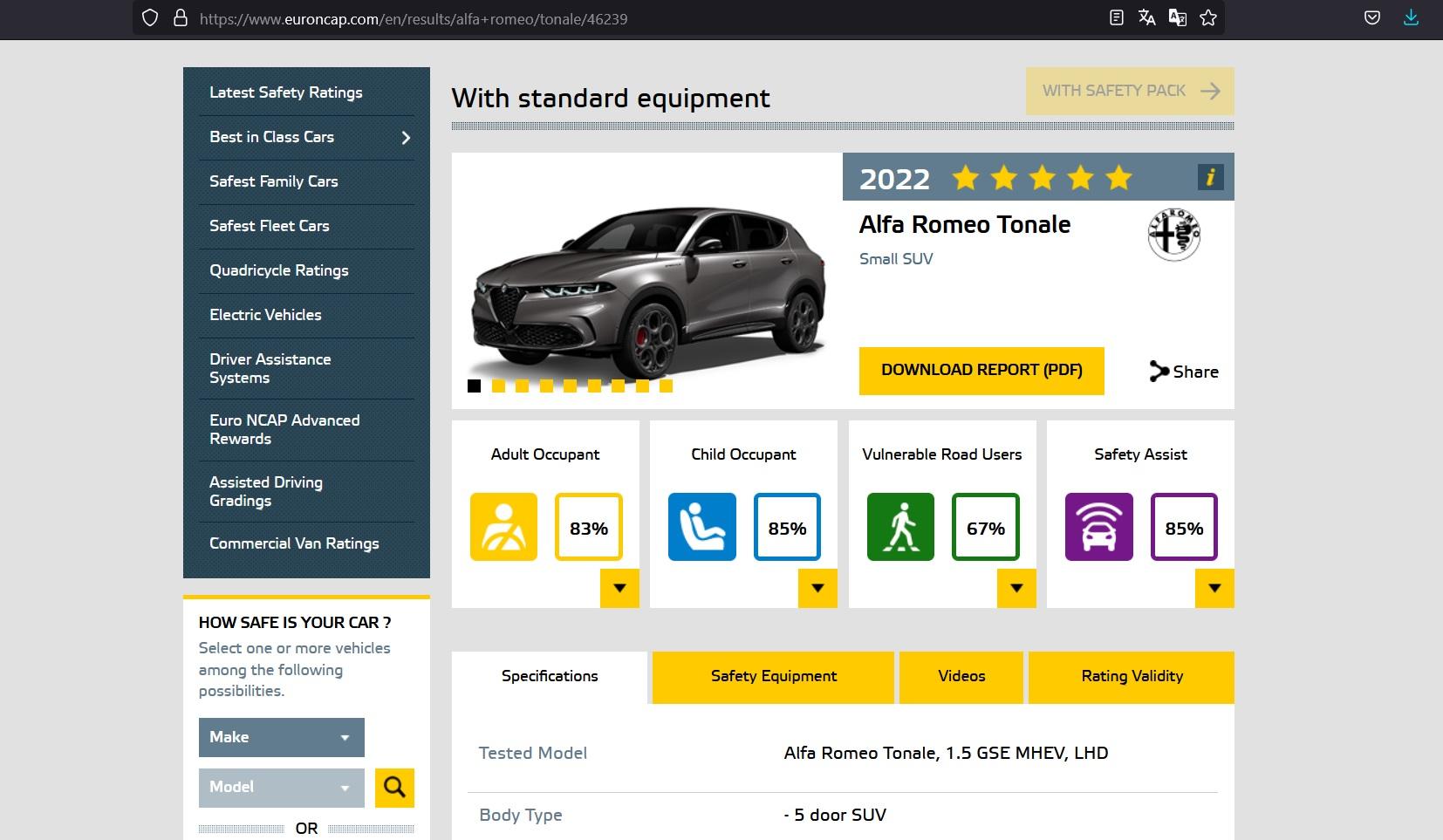This screenshot has height=840, width=1443.
Task: Expand Best in Class Cars chevron
Action: click(x=406, y=138)
